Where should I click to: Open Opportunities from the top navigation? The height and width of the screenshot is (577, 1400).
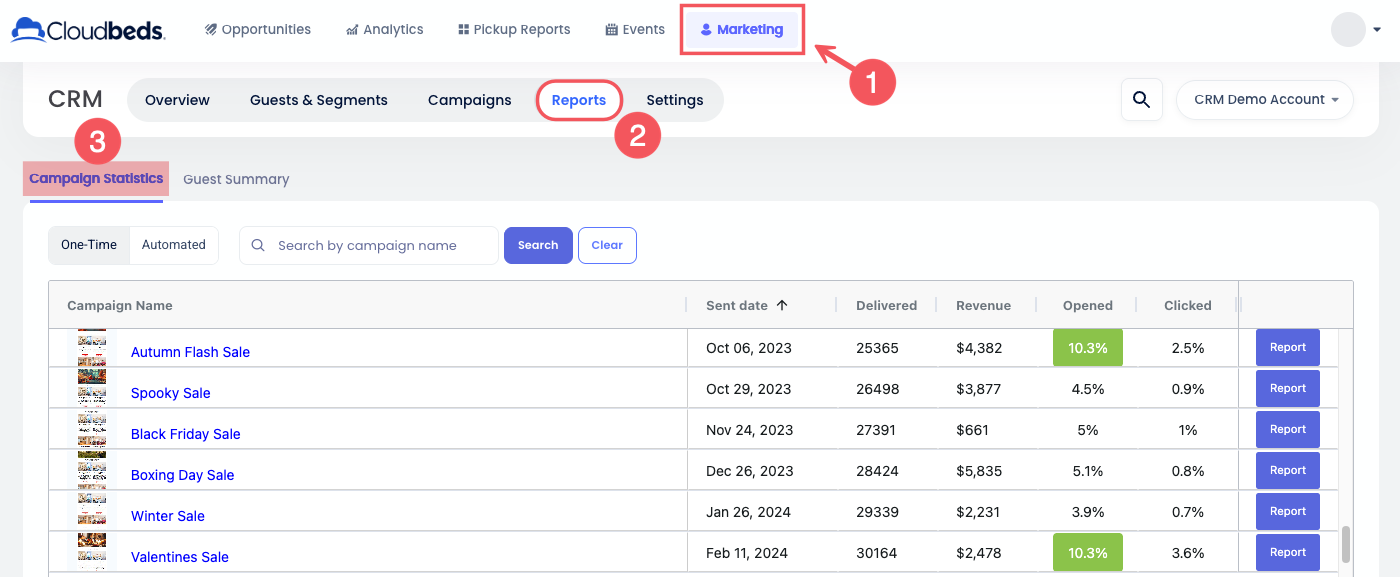coord(258,30)
